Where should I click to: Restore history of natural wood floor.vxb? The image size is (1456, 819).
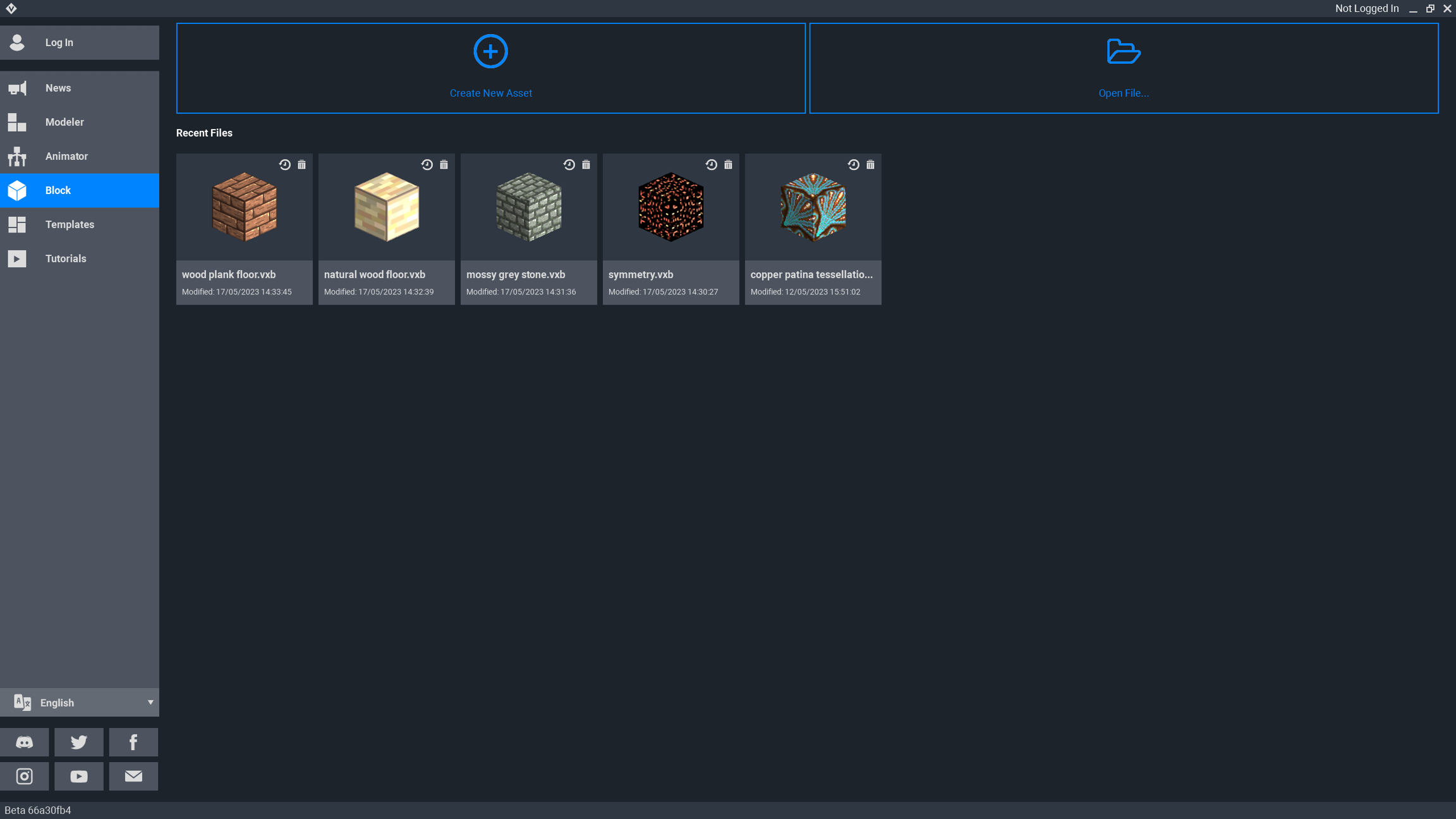tap(427, 165)
